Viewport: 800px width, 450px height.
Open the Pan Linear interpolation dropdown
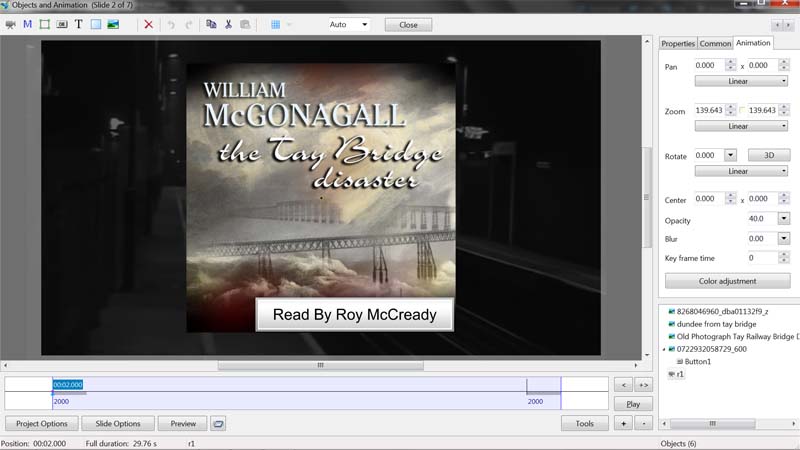click(x=741, y=81)
